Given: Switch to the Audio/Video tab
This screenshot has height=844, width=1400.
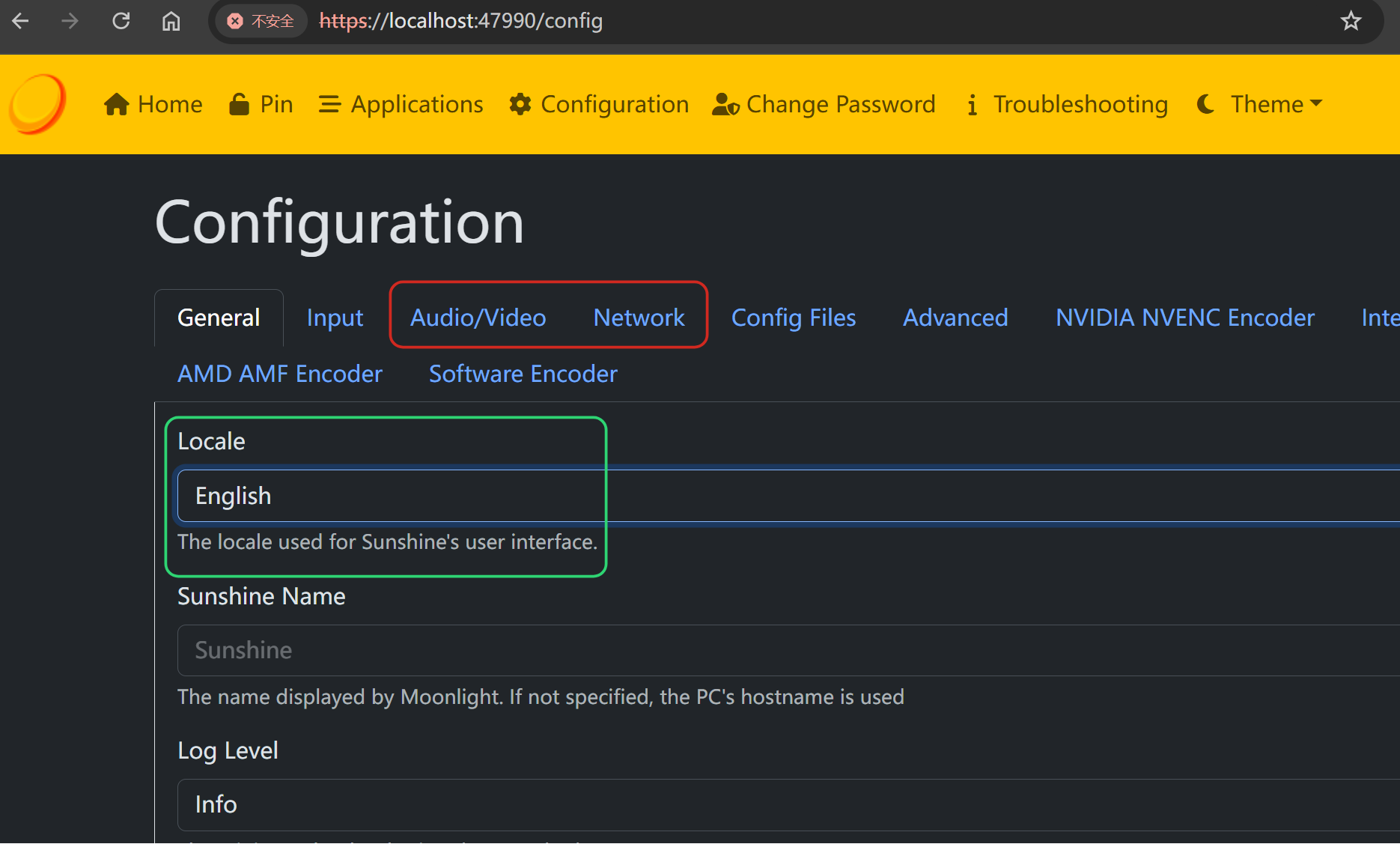Looking at the screenshot, I should click(478, 318).
